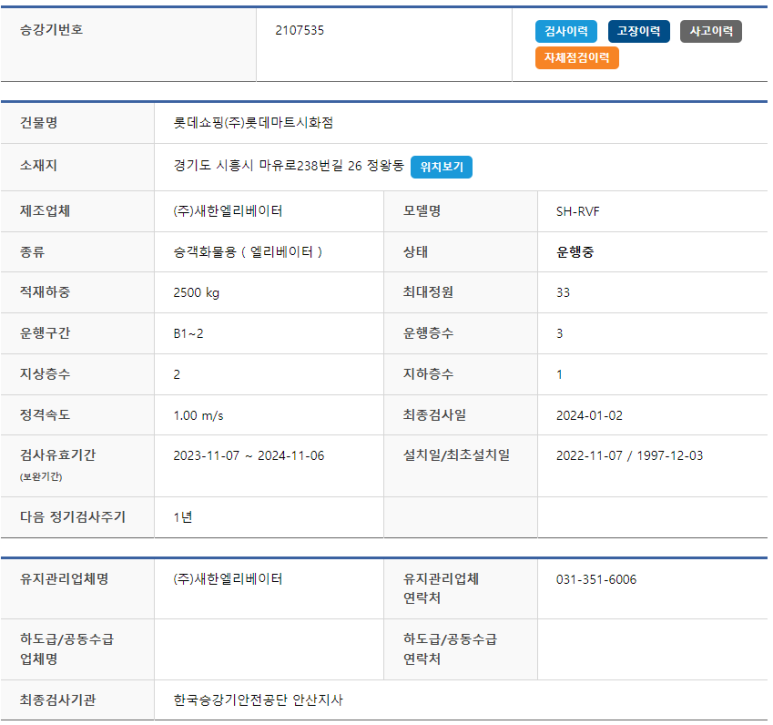Image resolution: width=773 pixels, height=725 pixels.
Task: Click the 모델명 label
Action: [x=422, y=211]
